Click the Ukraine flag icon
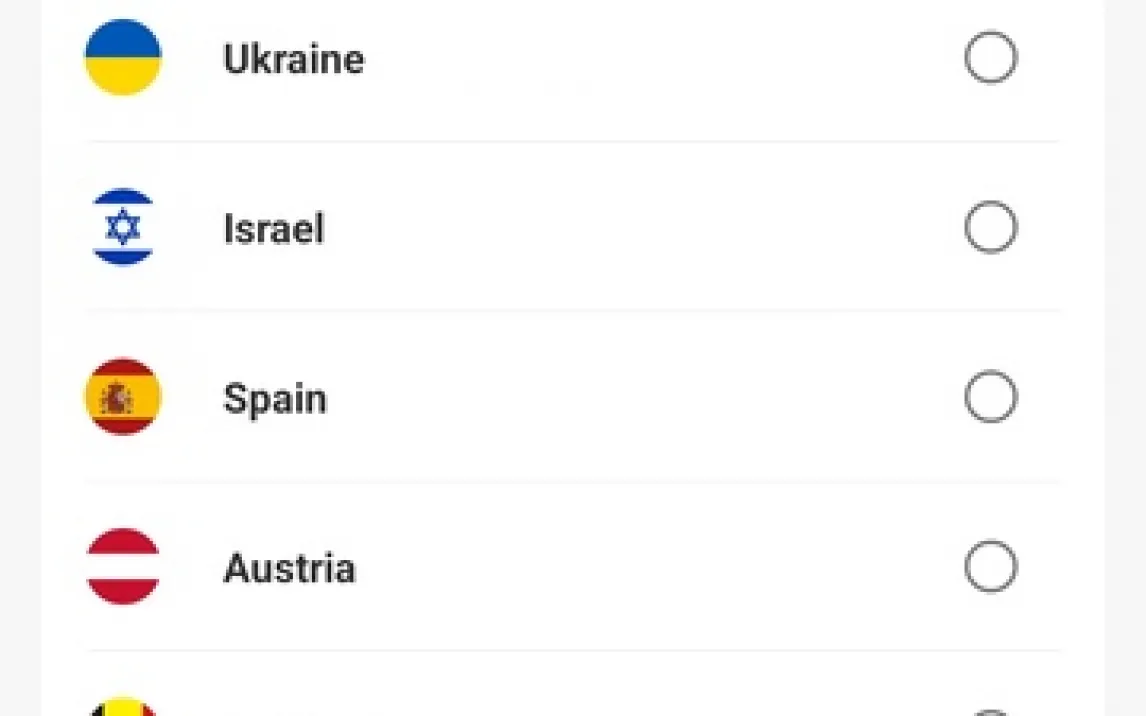This screenshot has width=1146, height=716. 122,58
